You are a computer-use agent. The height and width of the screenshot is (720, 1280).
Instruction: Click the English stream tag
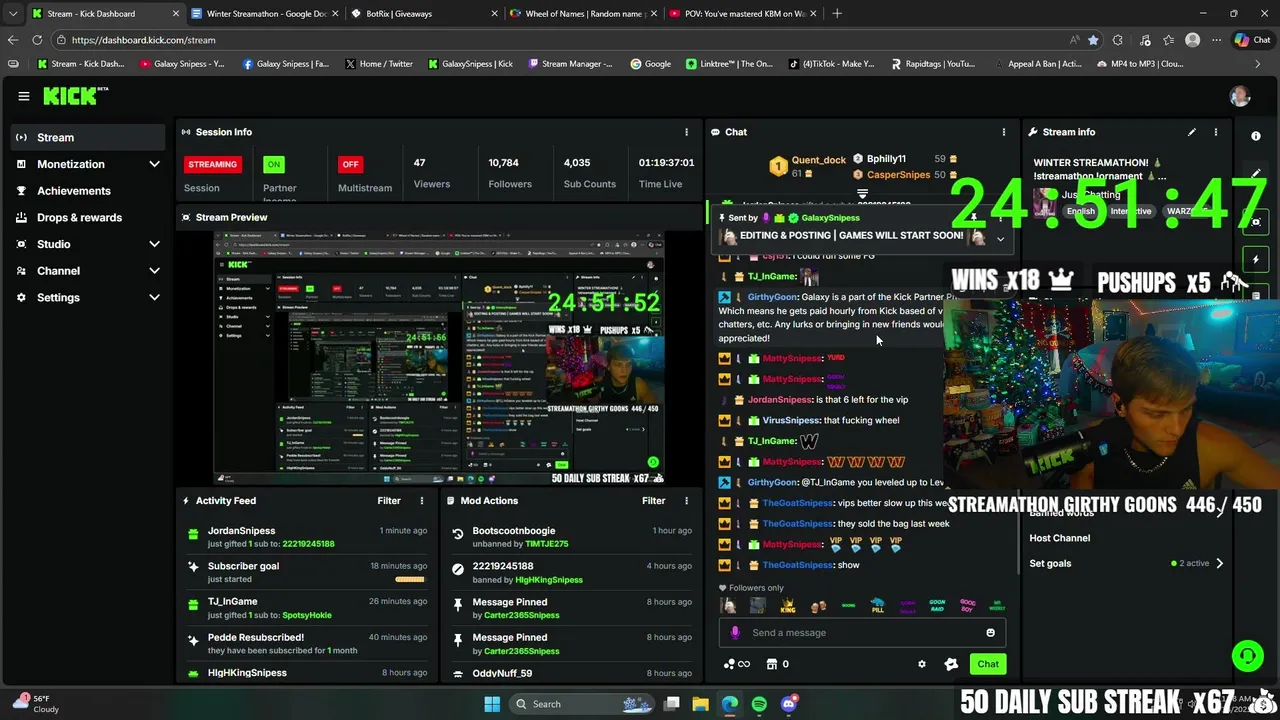1081,212
